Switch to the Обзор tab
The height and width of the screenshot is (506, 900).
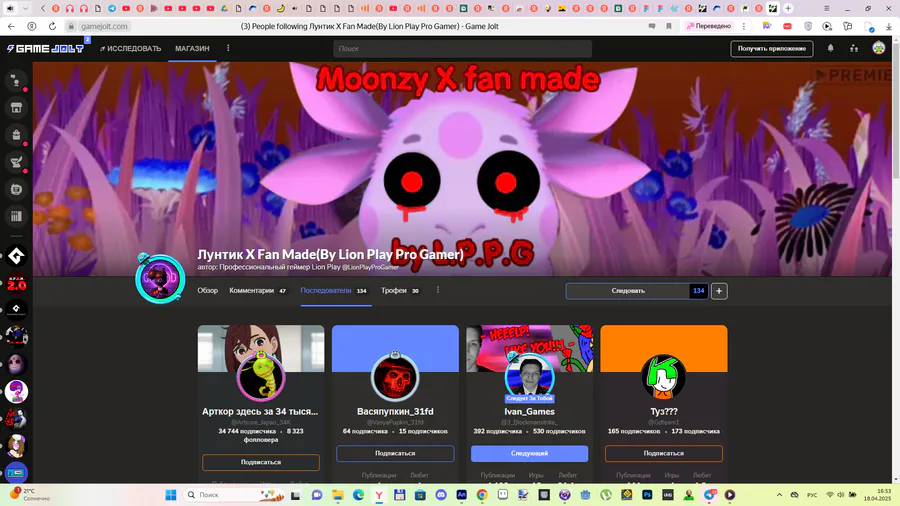pos(208,290)
